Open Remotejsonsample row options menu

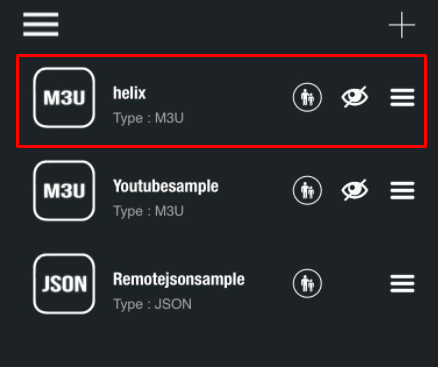402,283
